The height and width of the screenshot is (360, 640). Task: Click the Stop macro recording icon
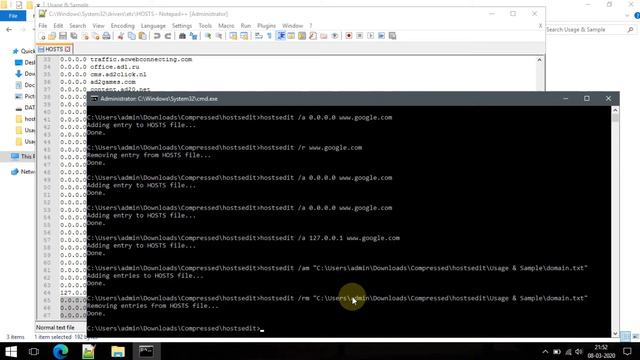360,36
